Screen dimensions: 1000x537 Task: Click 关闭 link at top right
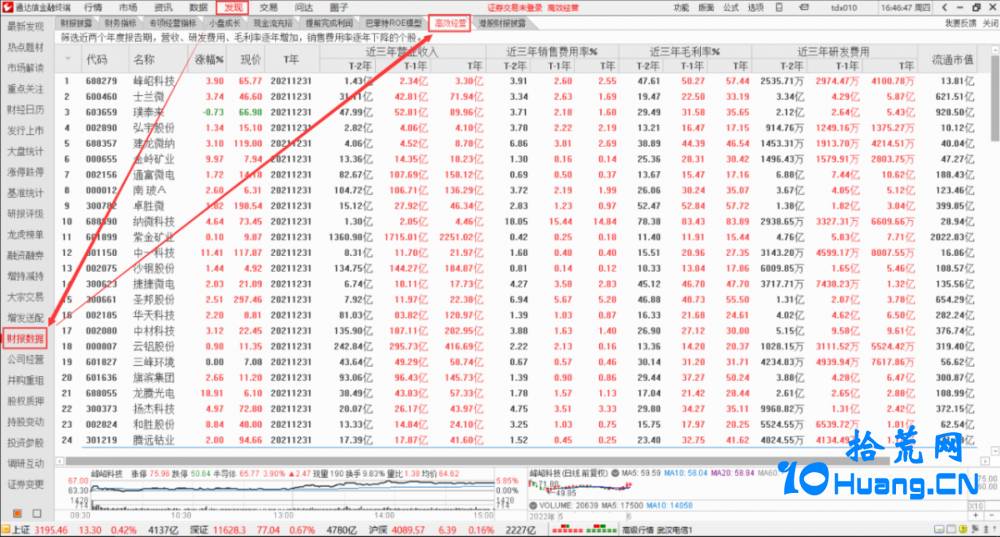[x=990, y=24]
